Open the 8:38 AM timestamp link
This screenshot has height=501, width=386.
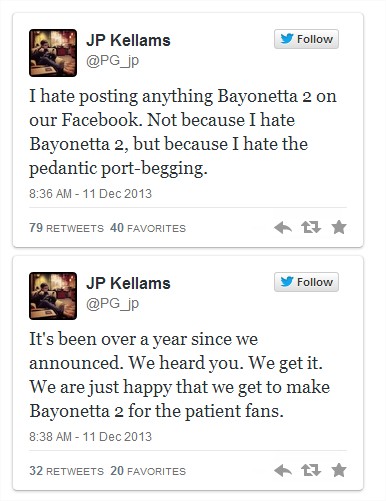pos(90,437)
